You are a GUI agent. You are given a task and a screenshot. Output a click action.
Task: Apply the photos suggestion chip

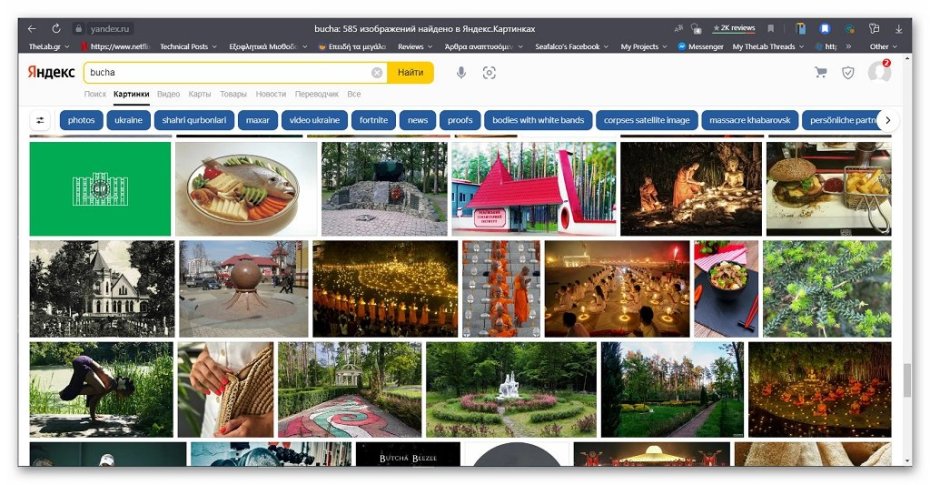tap(81, 120)
